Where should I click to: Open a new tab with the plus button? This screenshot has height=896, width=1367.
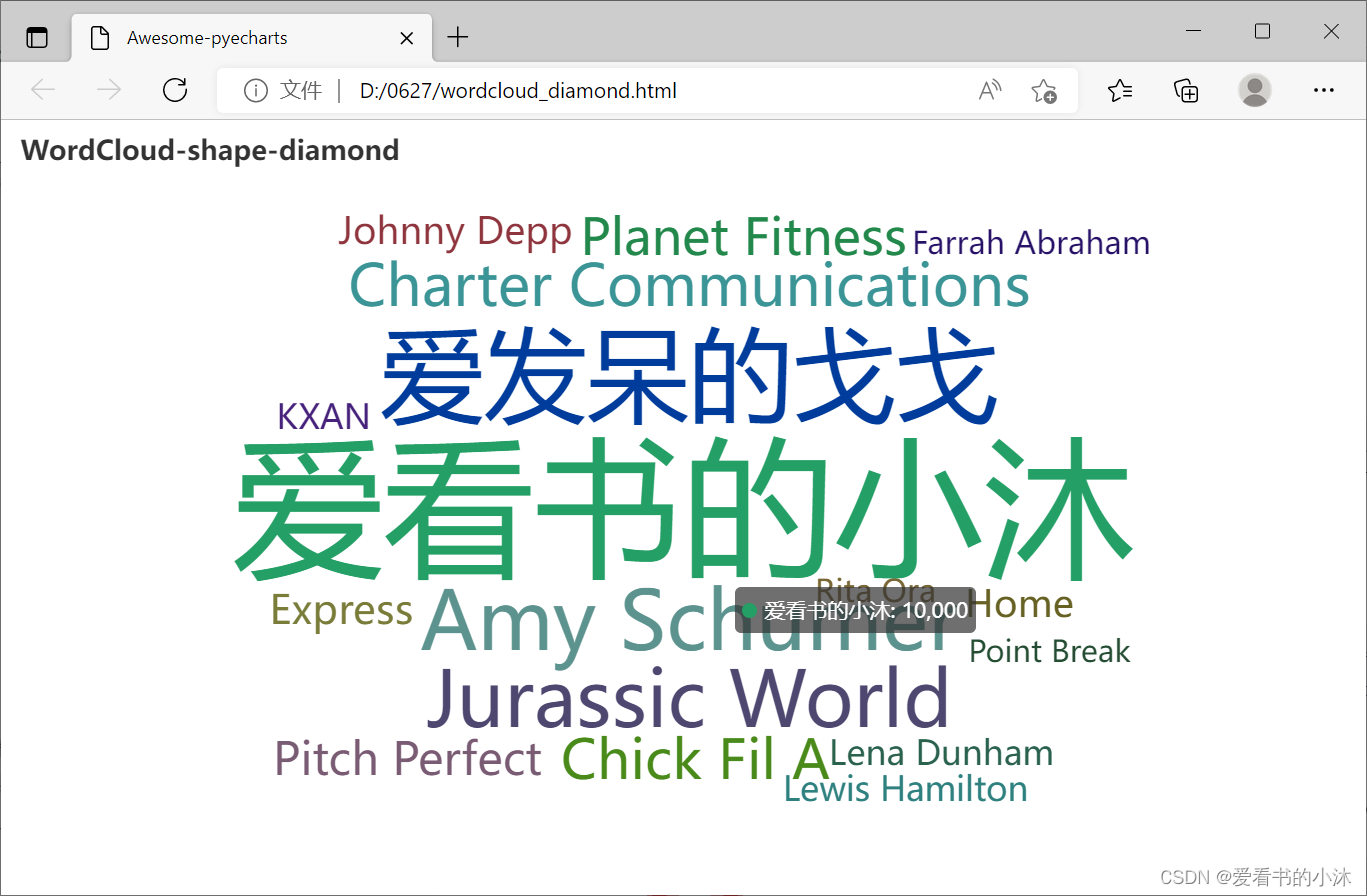[x=457, y=38]
